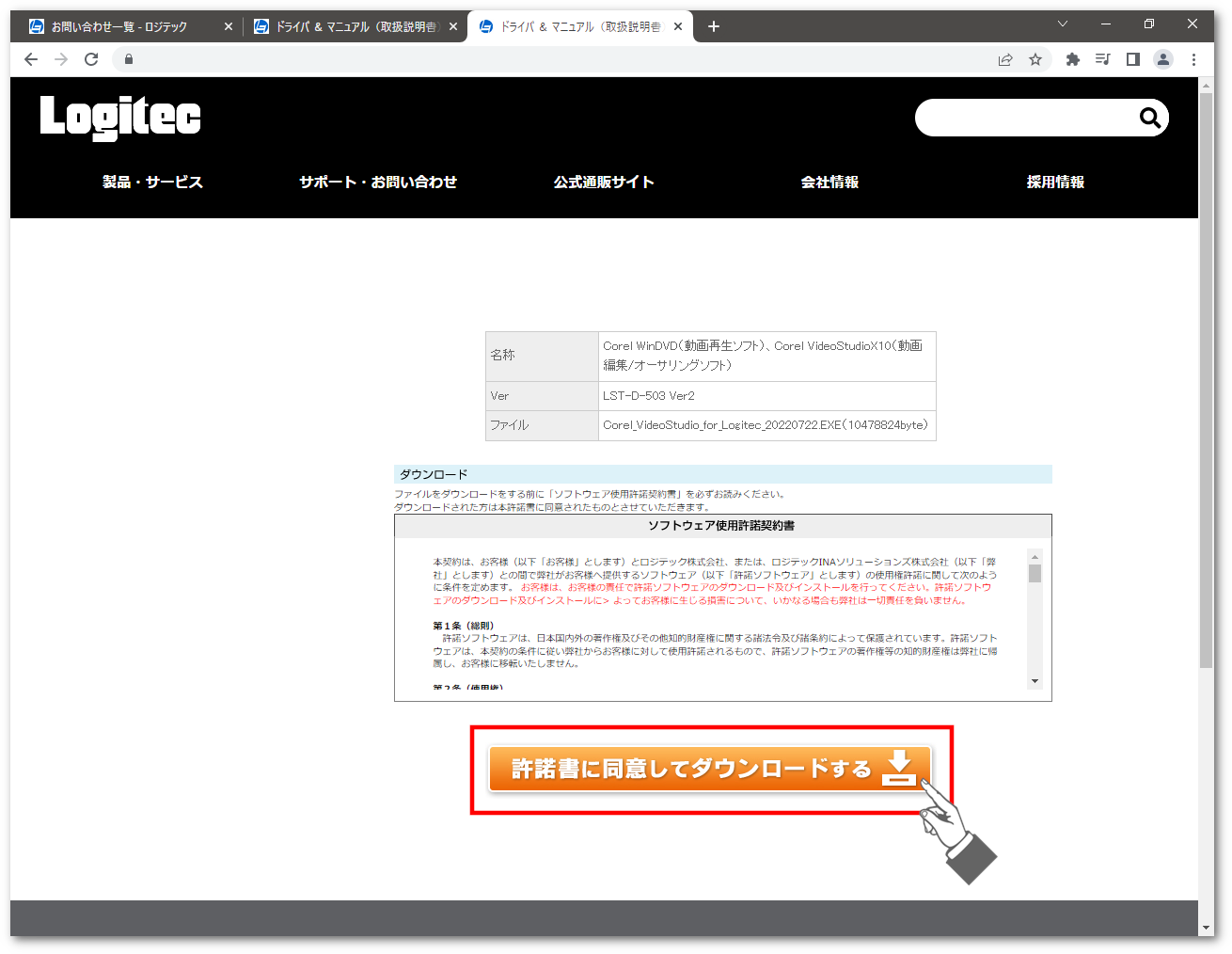Image resolution: width=1232 pixels, height=954 pixels.
Task: Open the media control icon in toolbar
Action: (1103, 59)
